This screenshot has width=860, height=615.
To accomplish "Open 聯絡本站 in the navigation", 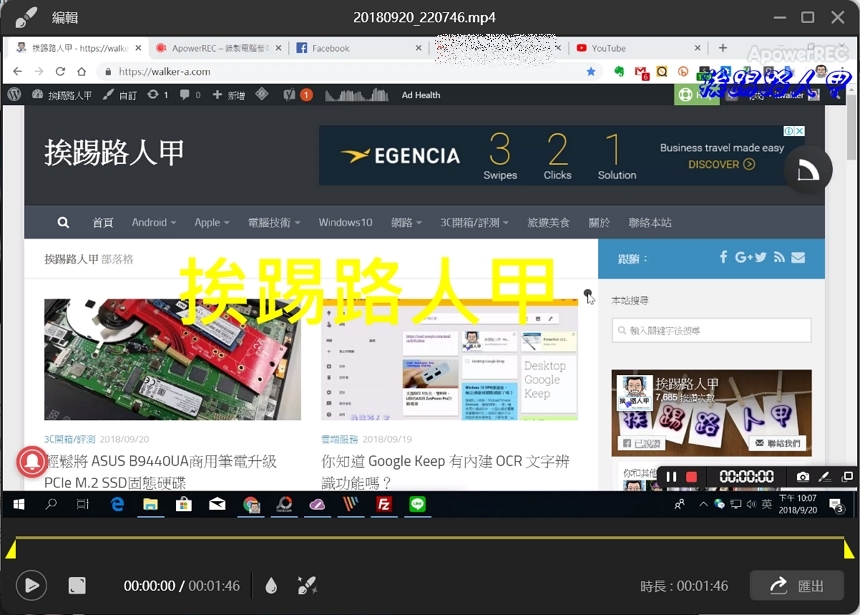I will pyautogui.click(x=650, y=222).
